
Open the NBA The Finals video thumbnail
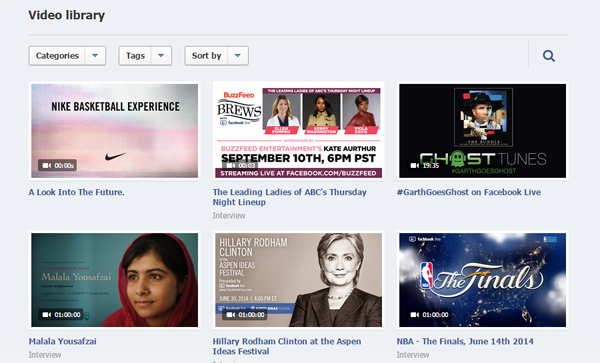(483, 280)
